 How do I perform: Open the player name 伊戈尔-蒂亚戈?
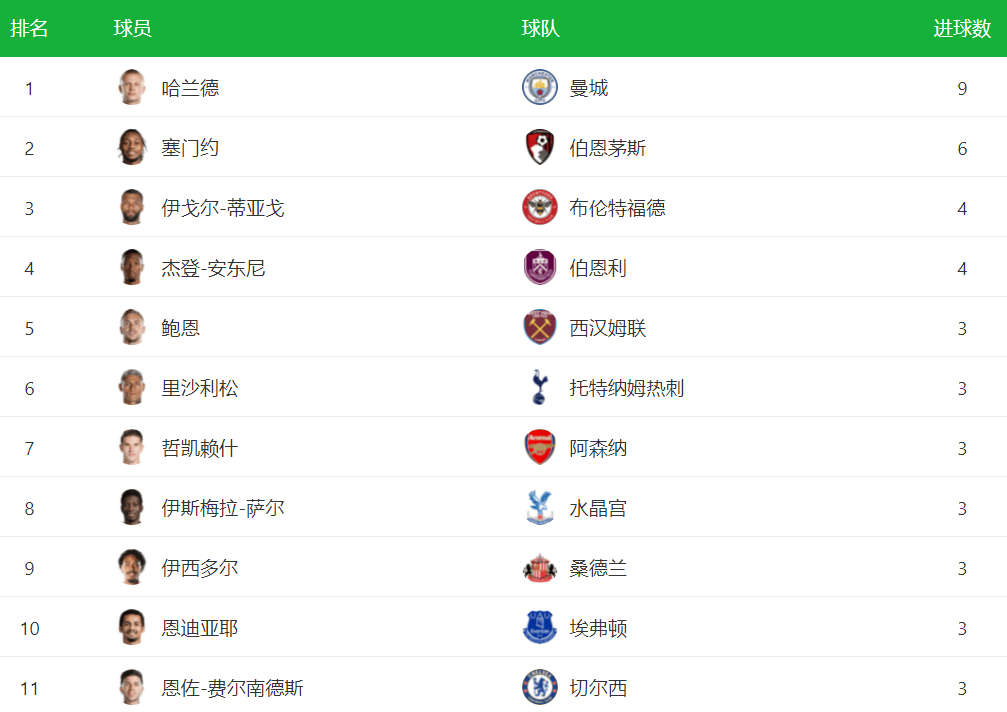tap(223, 208)
